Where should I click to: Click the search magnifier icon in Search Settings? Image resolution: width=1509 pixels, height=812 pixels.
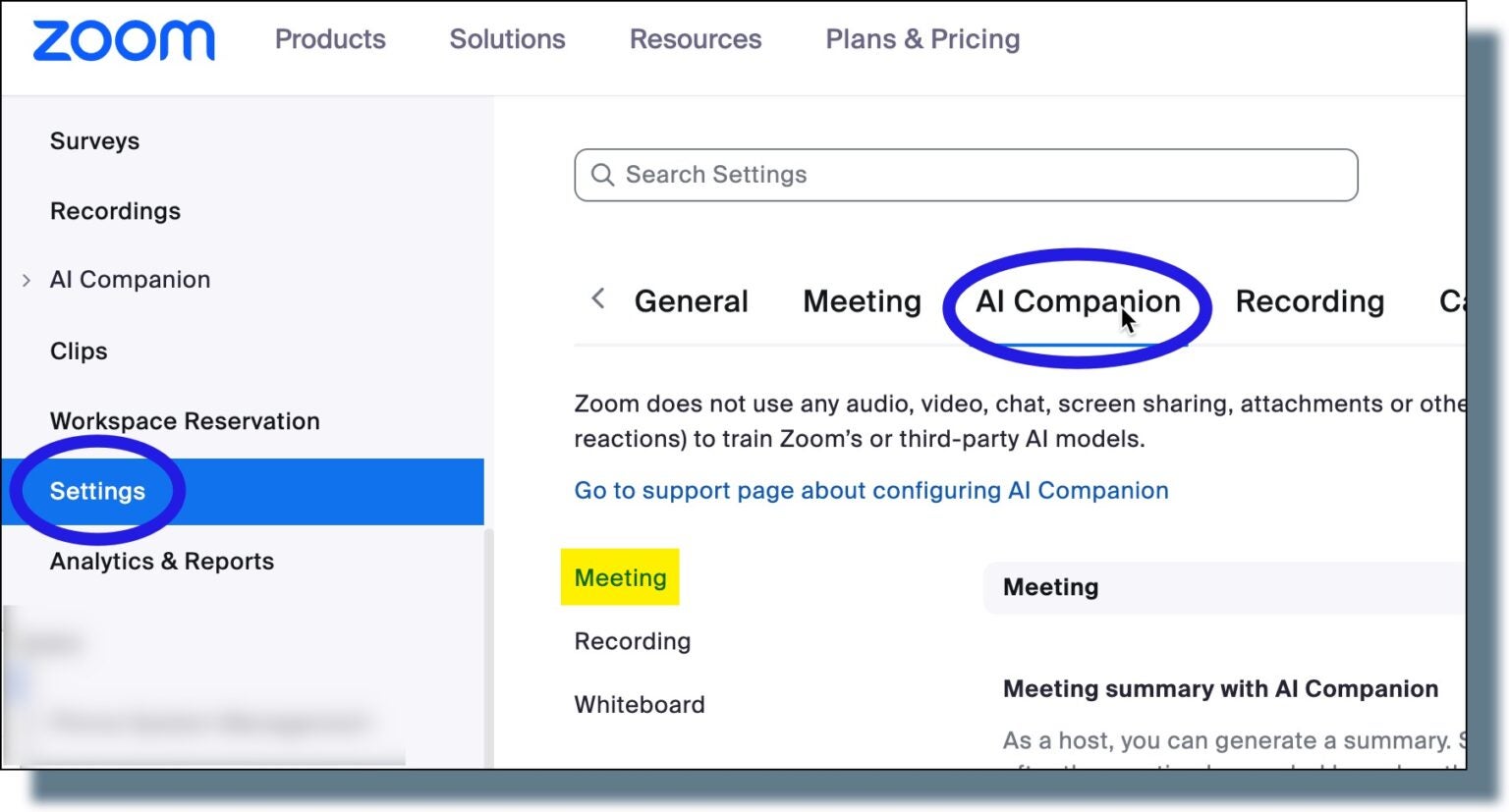(x=603, y=175)
